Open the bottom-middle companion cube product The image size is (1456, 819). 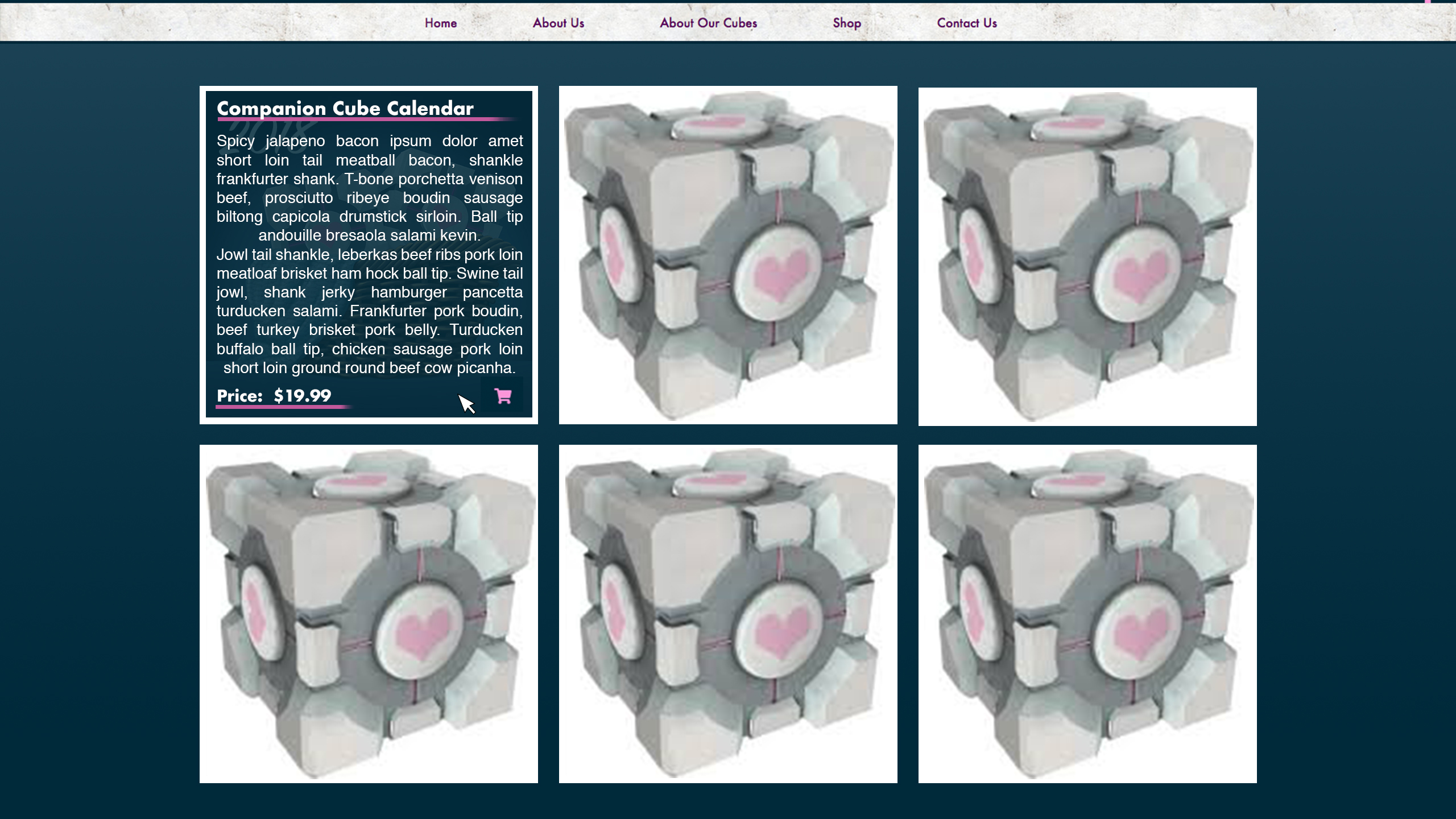(728, 614)
